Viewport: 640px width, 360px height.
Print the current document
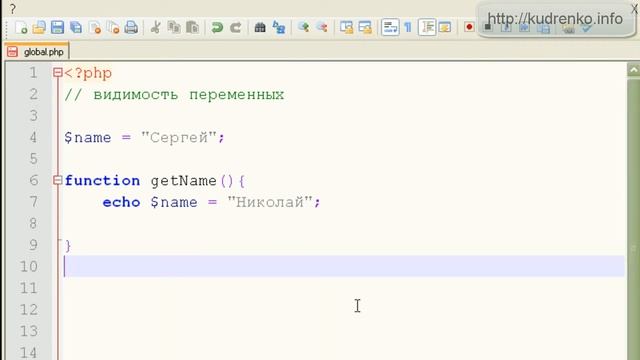[131, 28]
